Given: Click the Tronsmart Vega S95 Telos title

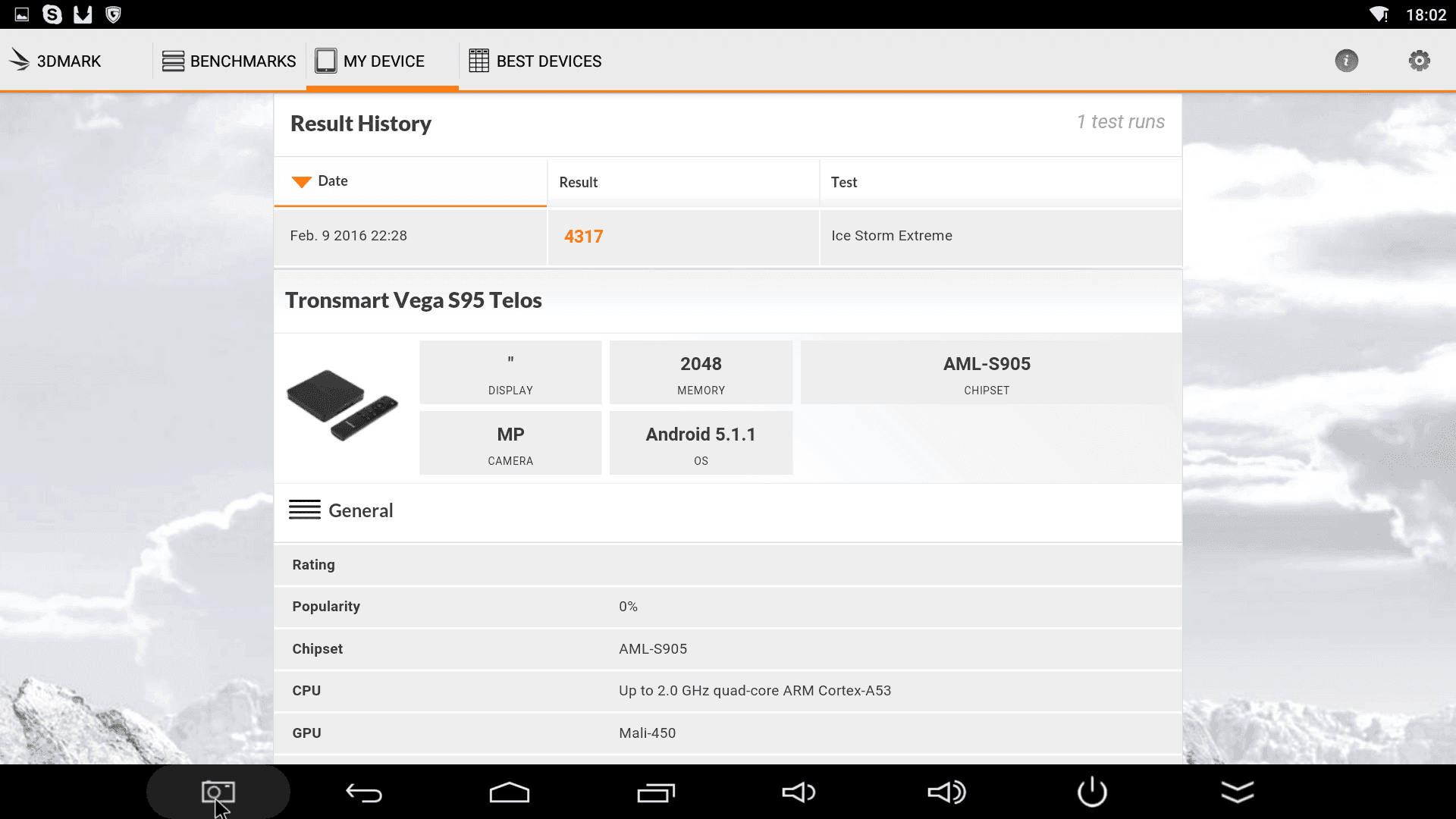Looking at the screenshot, I should click(413, 300).
